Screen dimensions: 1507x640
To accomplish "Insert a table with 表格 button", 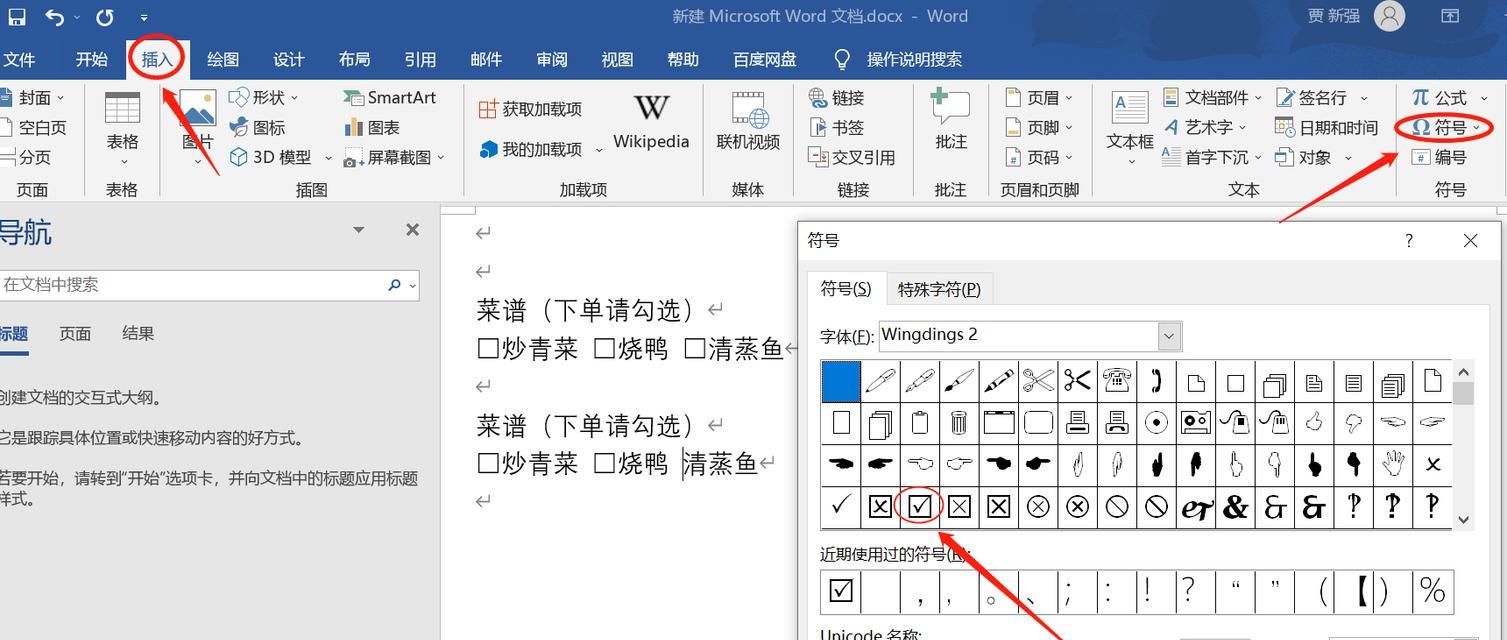I will click(123, 130).
